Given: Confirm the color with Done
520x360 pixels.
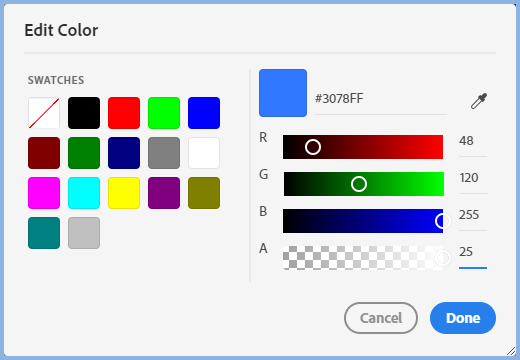Looking at the screenshot, I should pyautogui.click(x=463, y=318).
